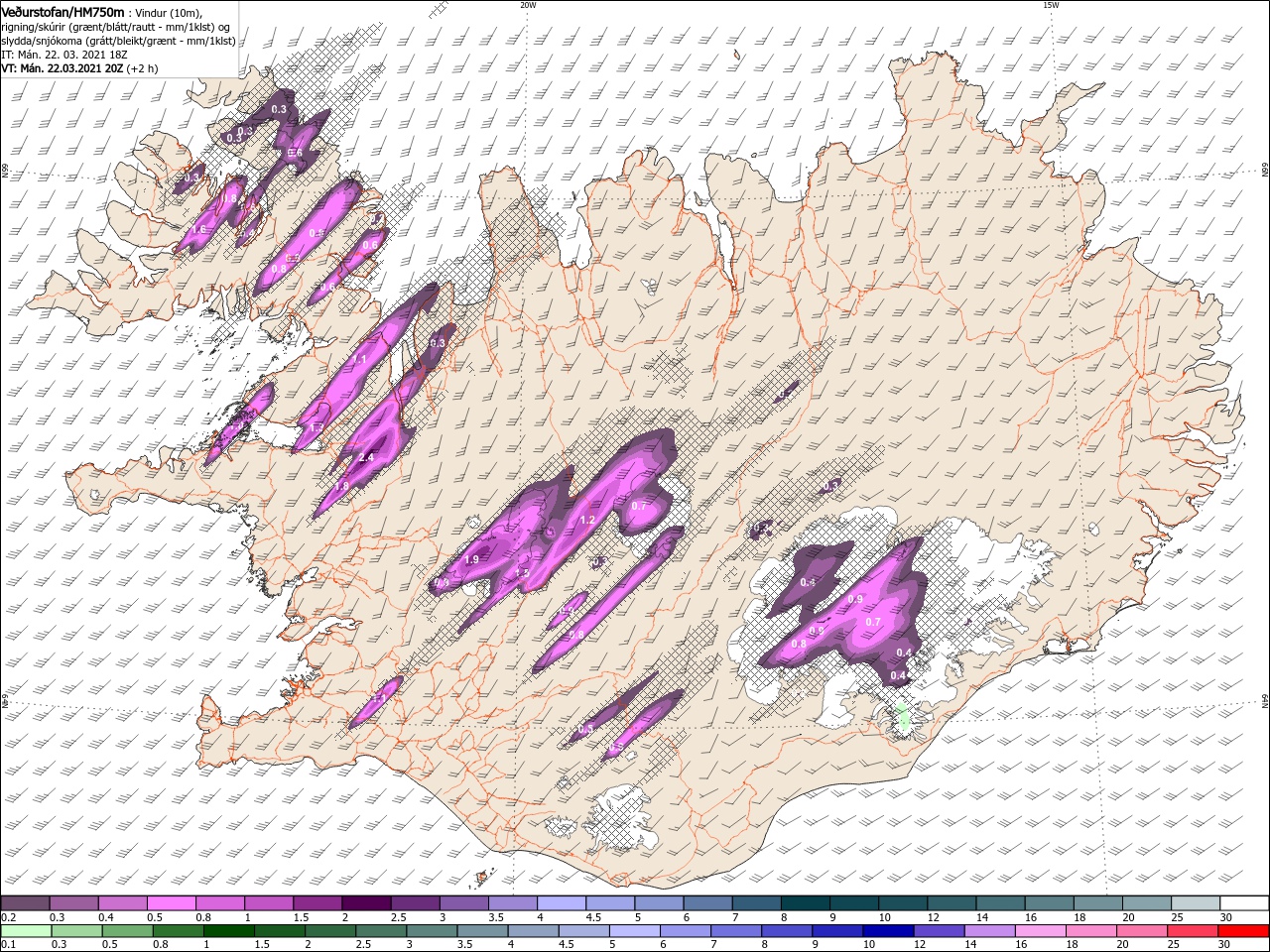
Task: Pick the grey-green 3–3.5 rain legend swatch
Action: (x=433, y=930)
